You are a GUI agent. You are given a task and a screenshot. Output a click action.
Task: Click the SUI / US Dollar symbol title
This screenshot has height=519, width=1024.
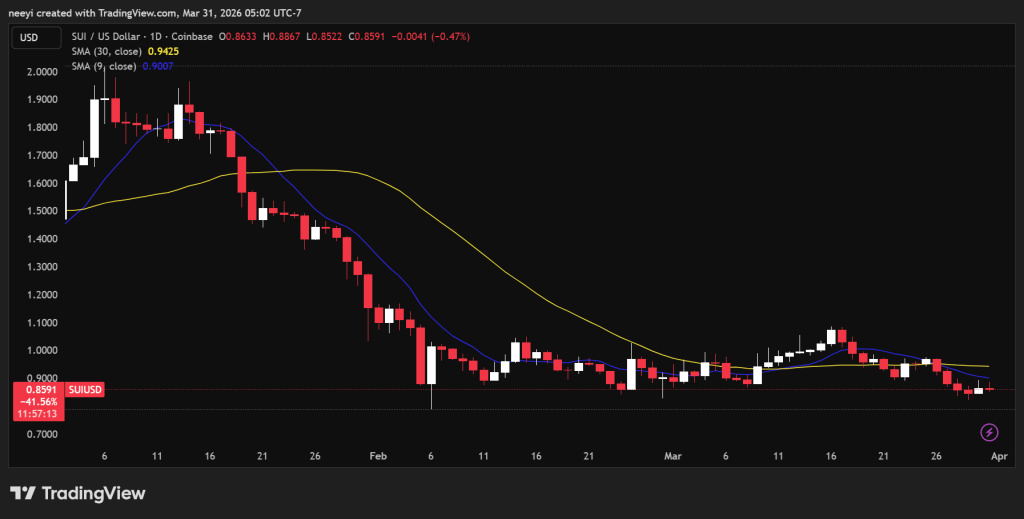click(x=142, y=37)
